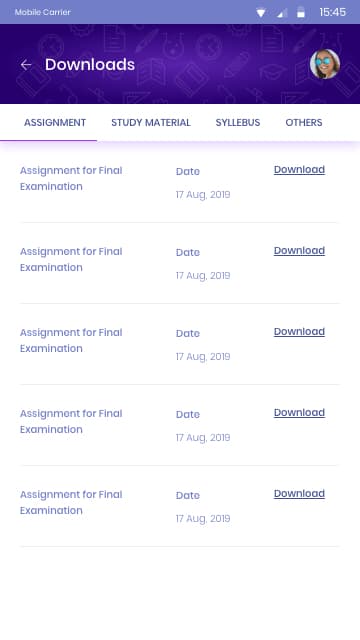Image resolution: width=360 pixels, height=640 pixels.
Task: Tap the battery status icon
Action: click(x=301, y=12)
